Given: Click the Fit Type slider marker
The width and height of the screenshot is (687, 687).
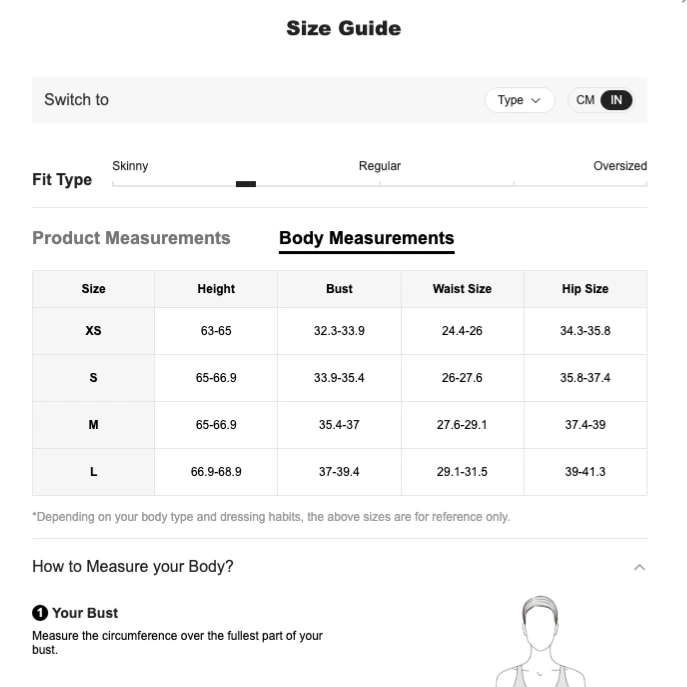Looking at the screenshot, I should point(246,184).
